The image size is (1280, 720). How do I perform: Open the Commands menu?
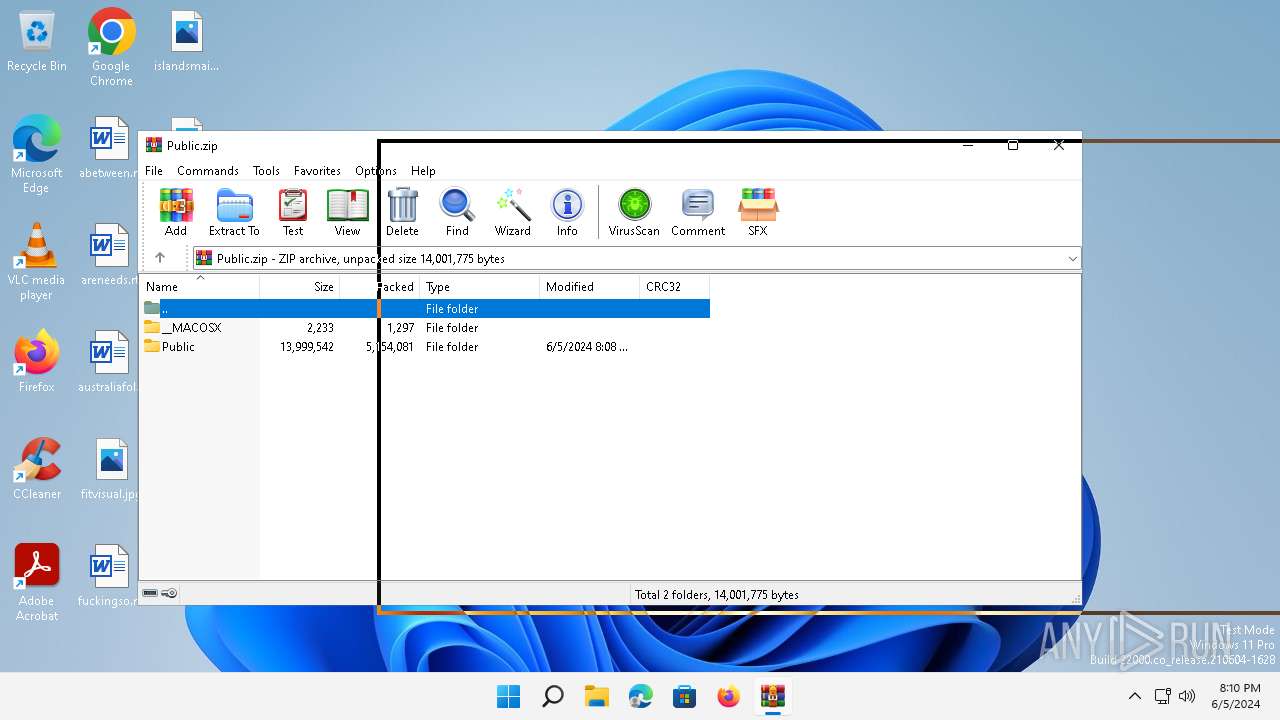(x=208, y=171)
